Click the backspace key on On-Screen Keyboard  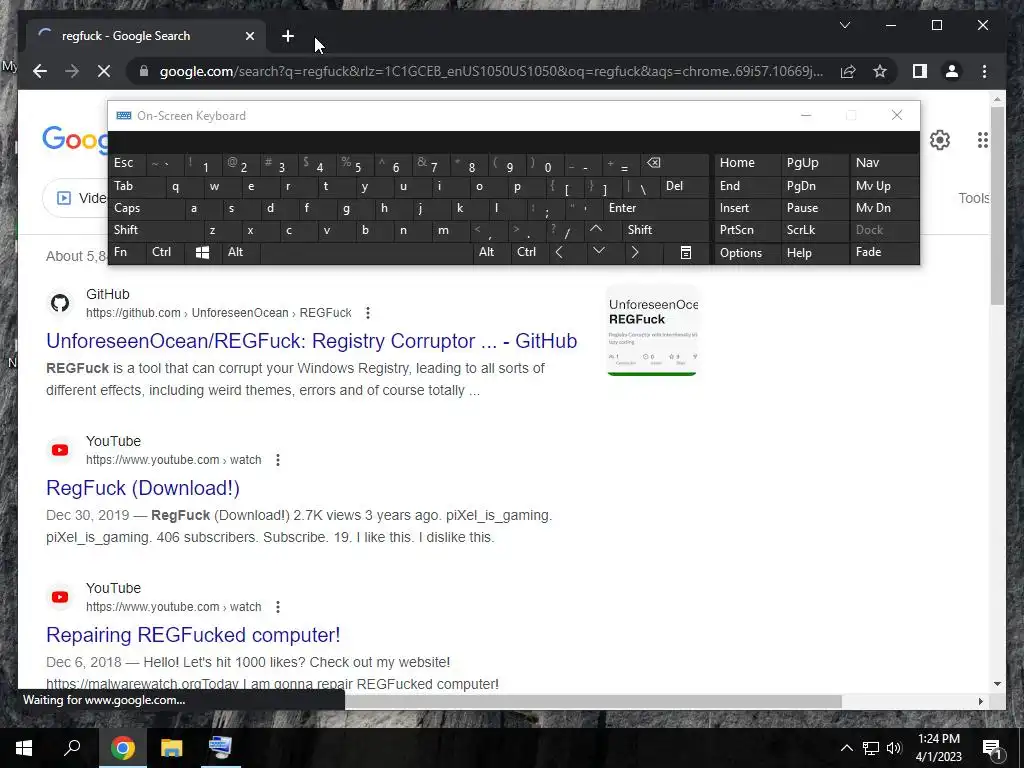pos(676,163)
